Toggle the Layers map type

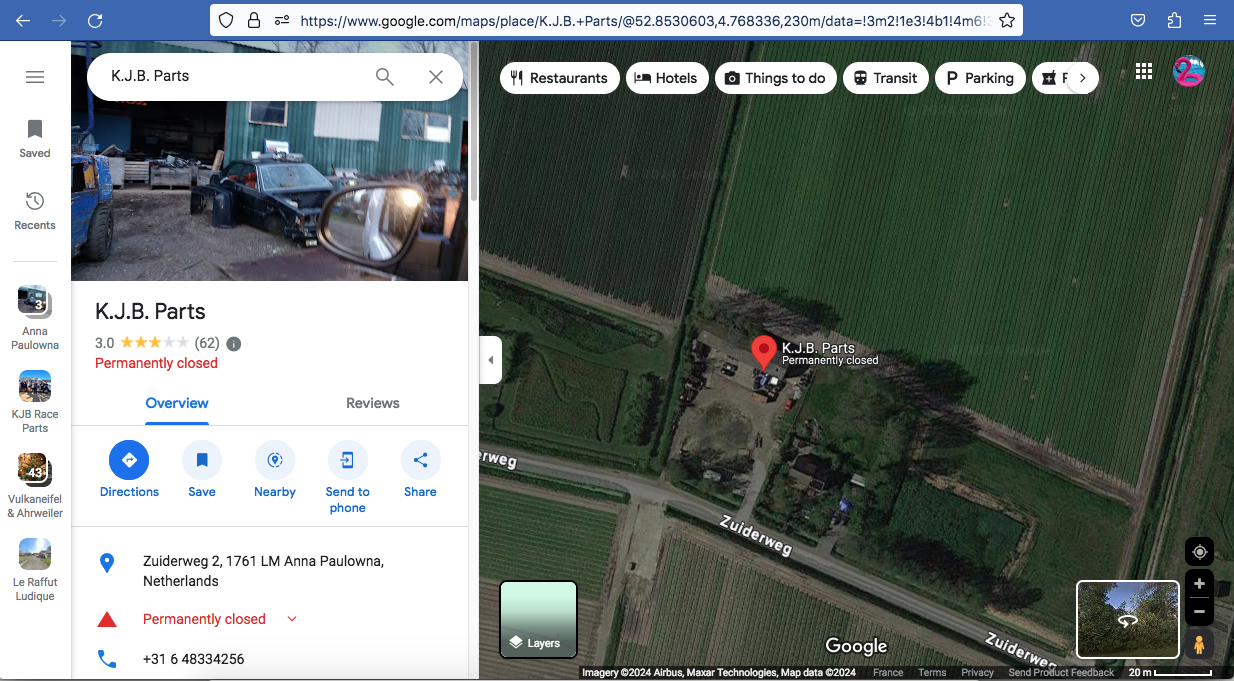click(x=538, y=620)
